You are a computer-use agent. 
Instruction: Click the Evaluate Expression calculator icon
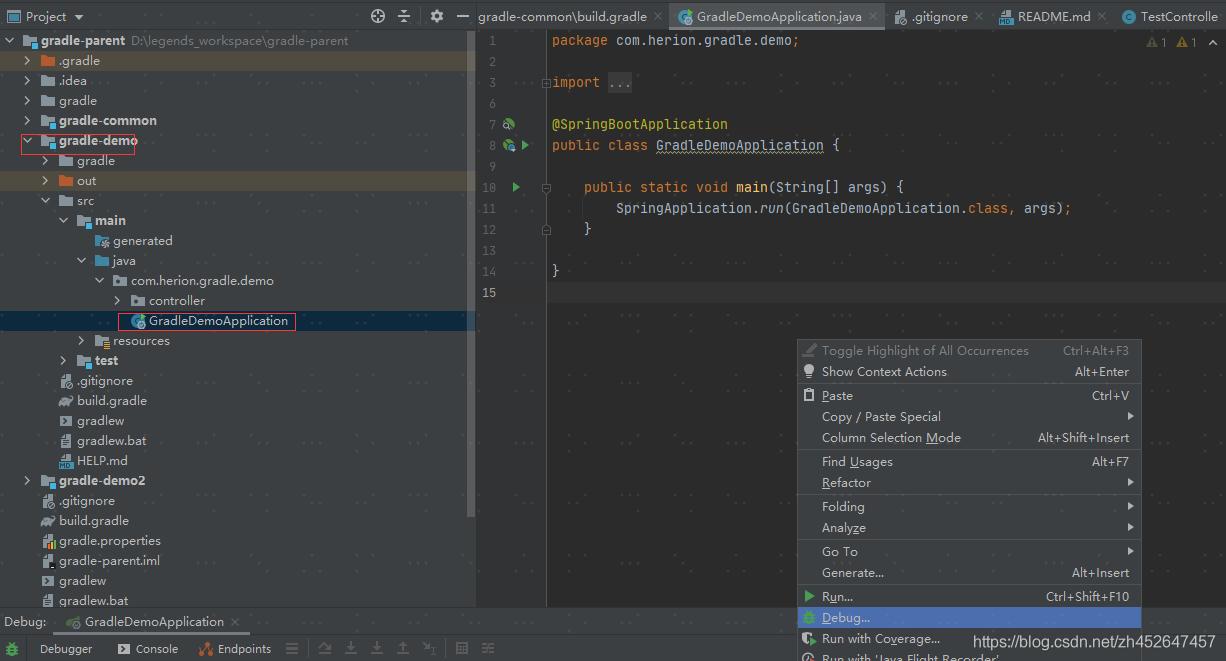click(x=461, y=649)
